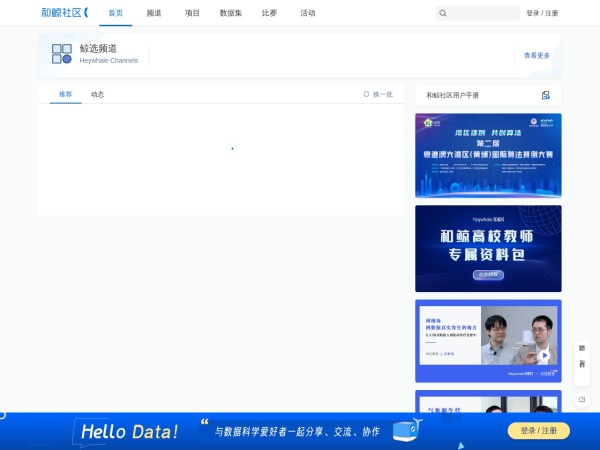Screen dimensions: 600x450
Task: Click the 查看更多 link
Action: 537,56
